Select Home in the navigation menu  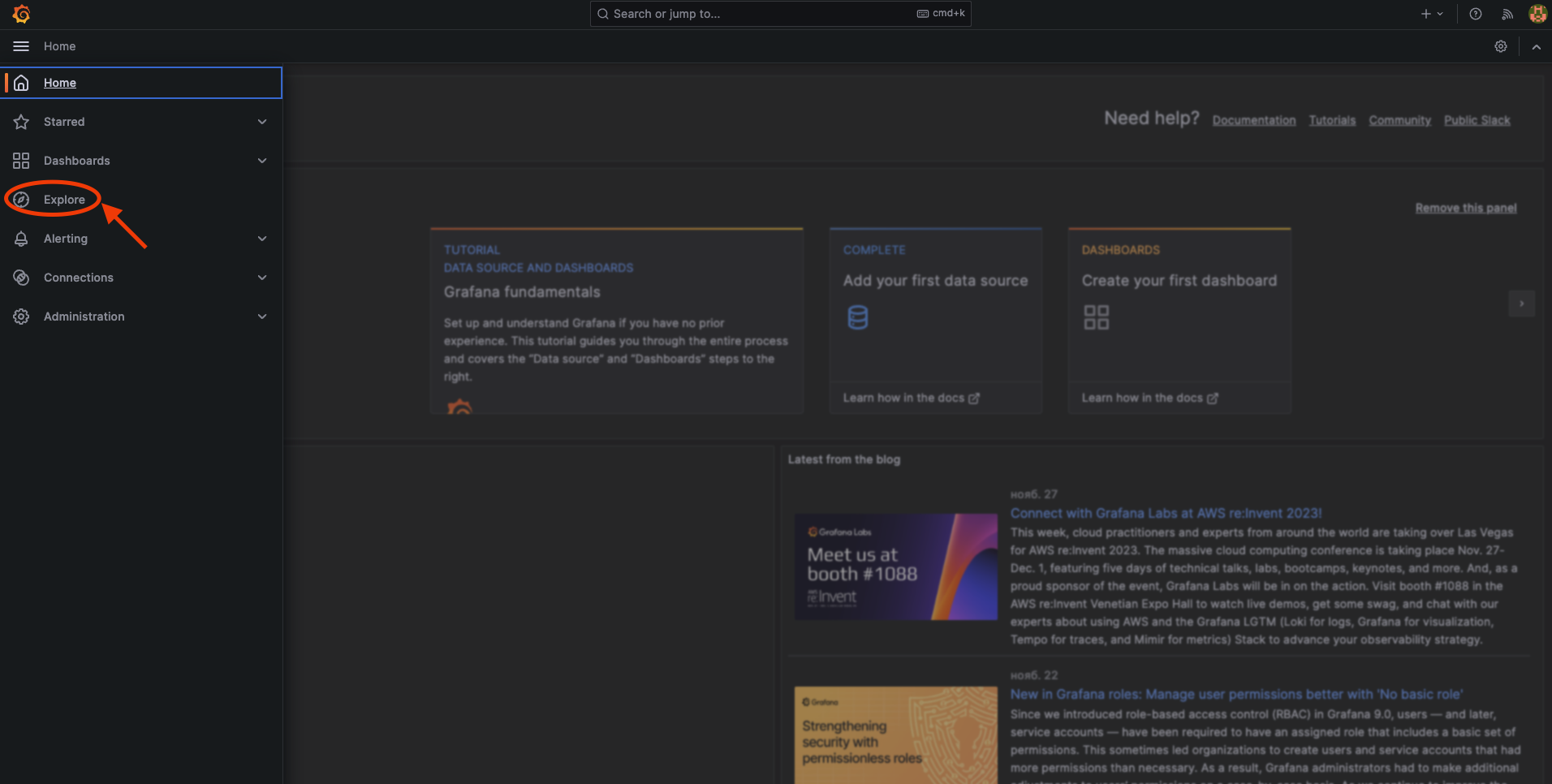[60, 83]
